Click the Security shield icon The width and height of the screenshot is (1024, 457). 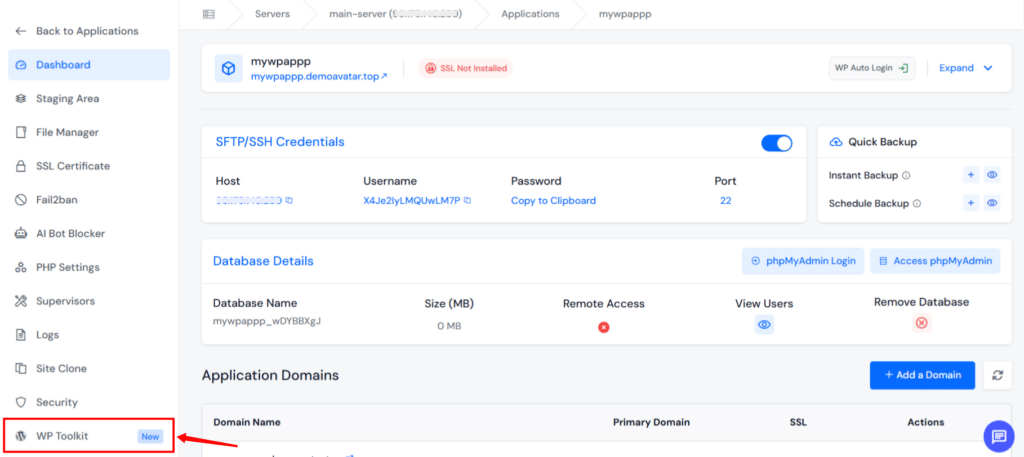point(21,402)
